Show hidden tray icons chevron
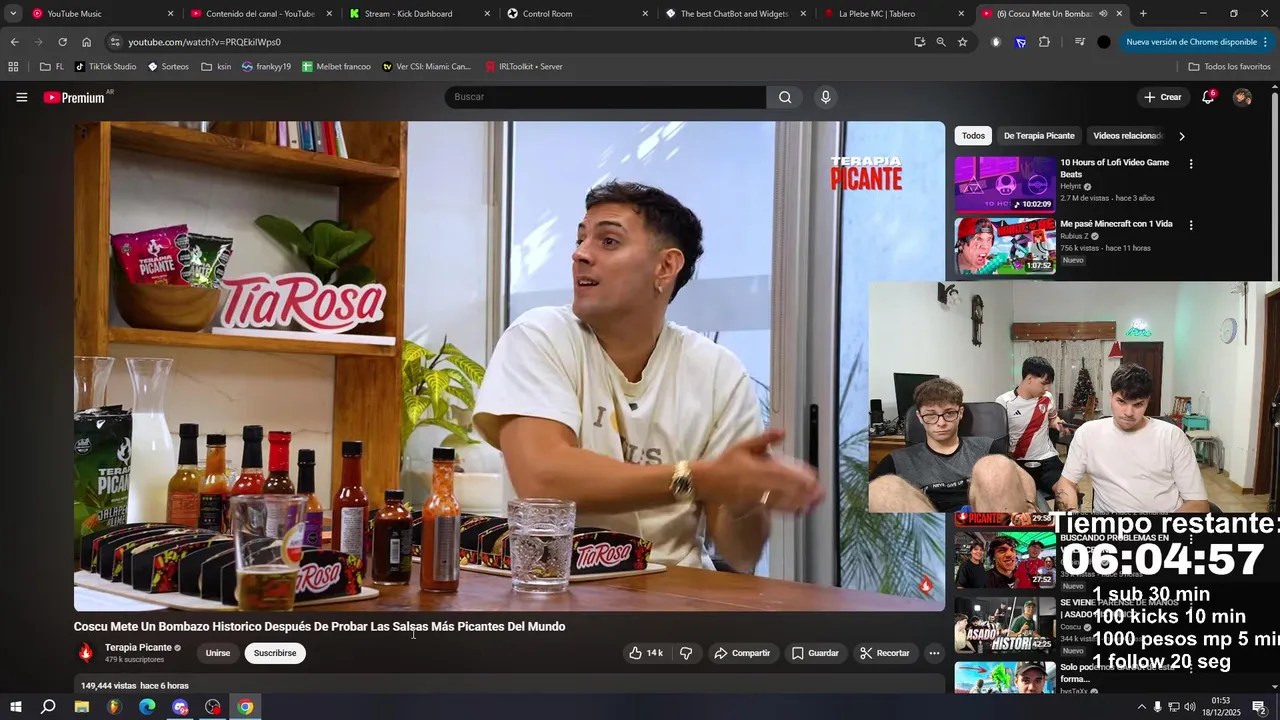 [1141, 707]
